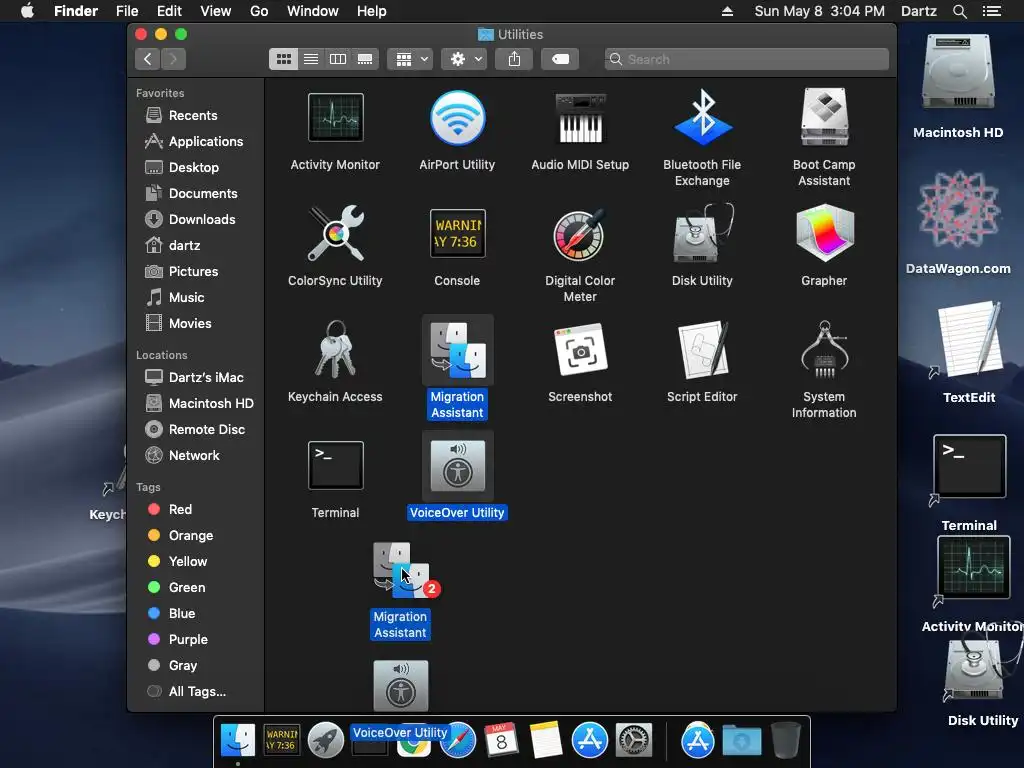Select ColorSync Utility icon
The width and height of the screenshot is (1024, 768).
tap(335, 233)
